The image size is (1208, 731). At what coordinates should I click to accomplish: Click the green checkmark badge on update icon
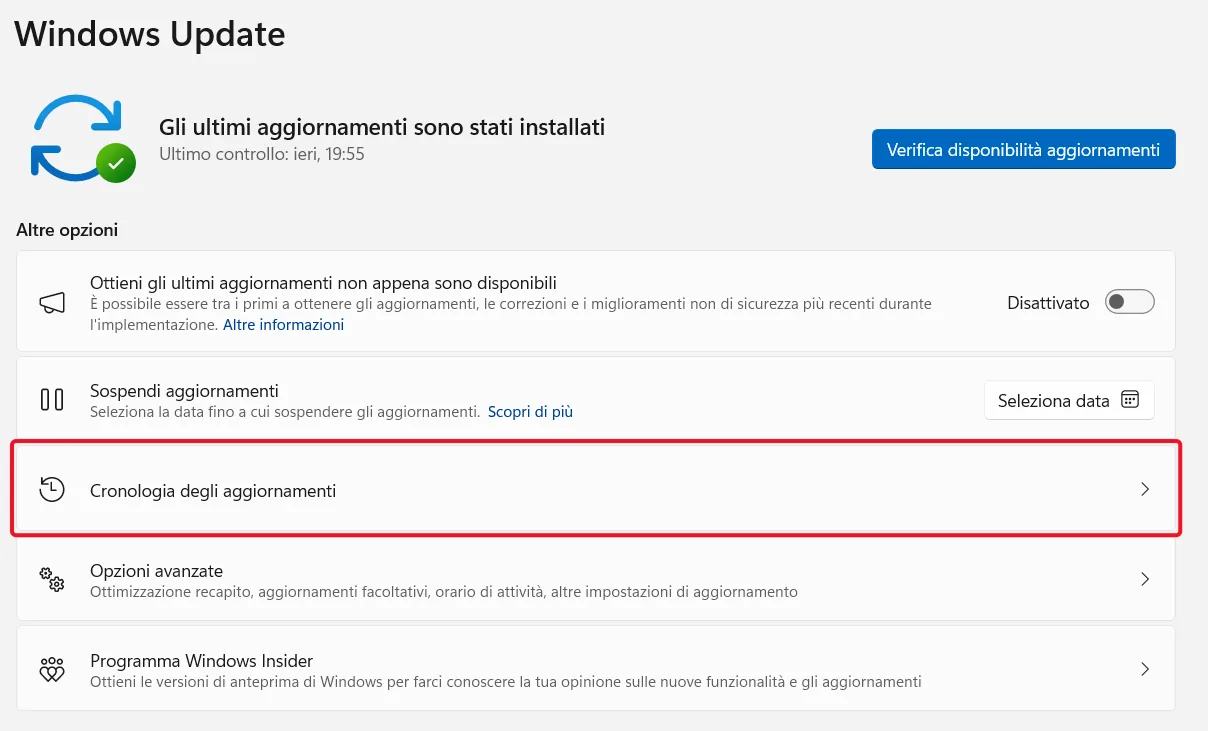(116, 162)
